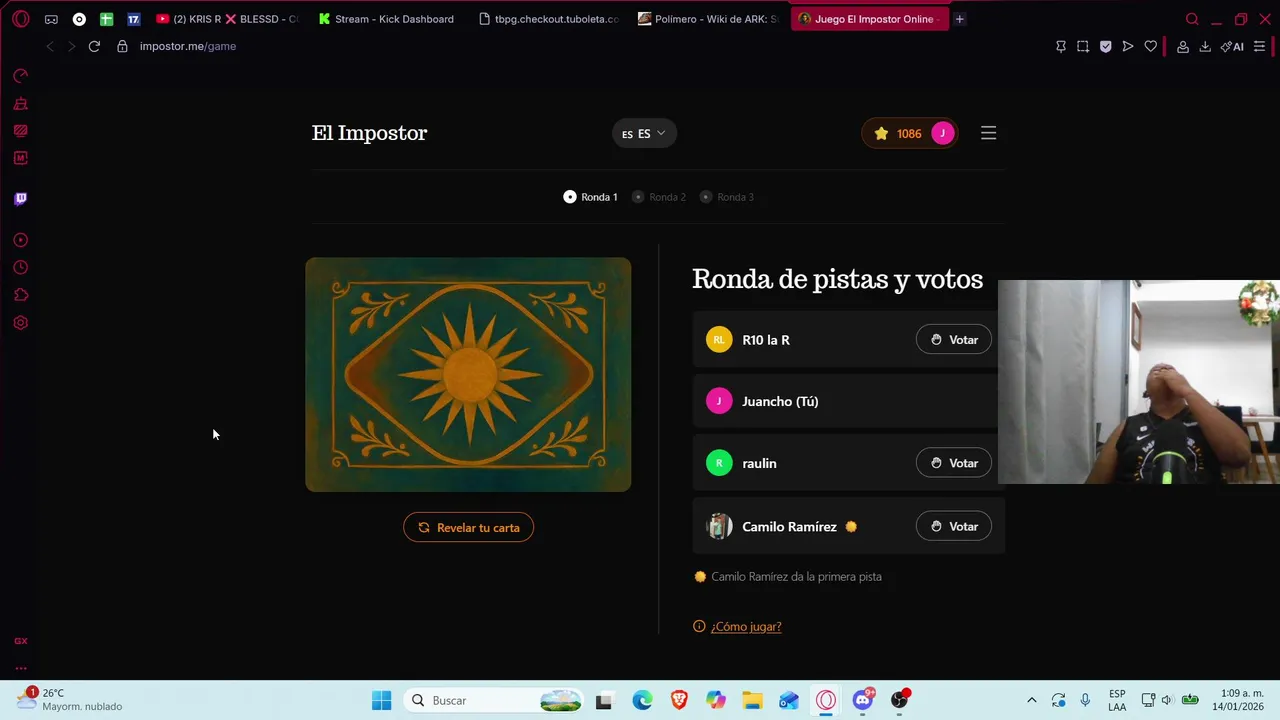Switch to the Stream - Kick Dashboard tab
This screenshot has height=720, width=1280.
tap(385, 19)
